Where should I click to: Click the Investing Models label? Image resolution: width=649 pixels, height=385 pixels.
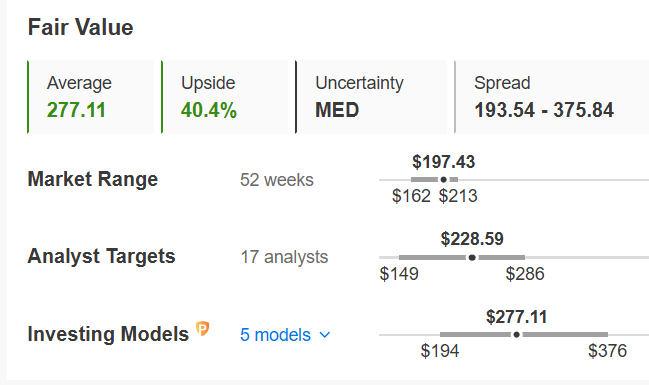[108, 334]
